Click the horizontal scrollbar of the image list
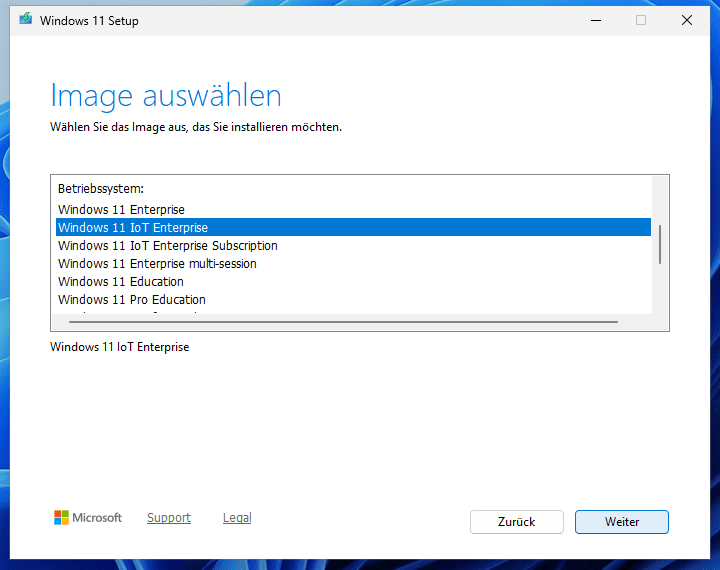The height and width of the screenshot is (570, 720). click(343, 322)
